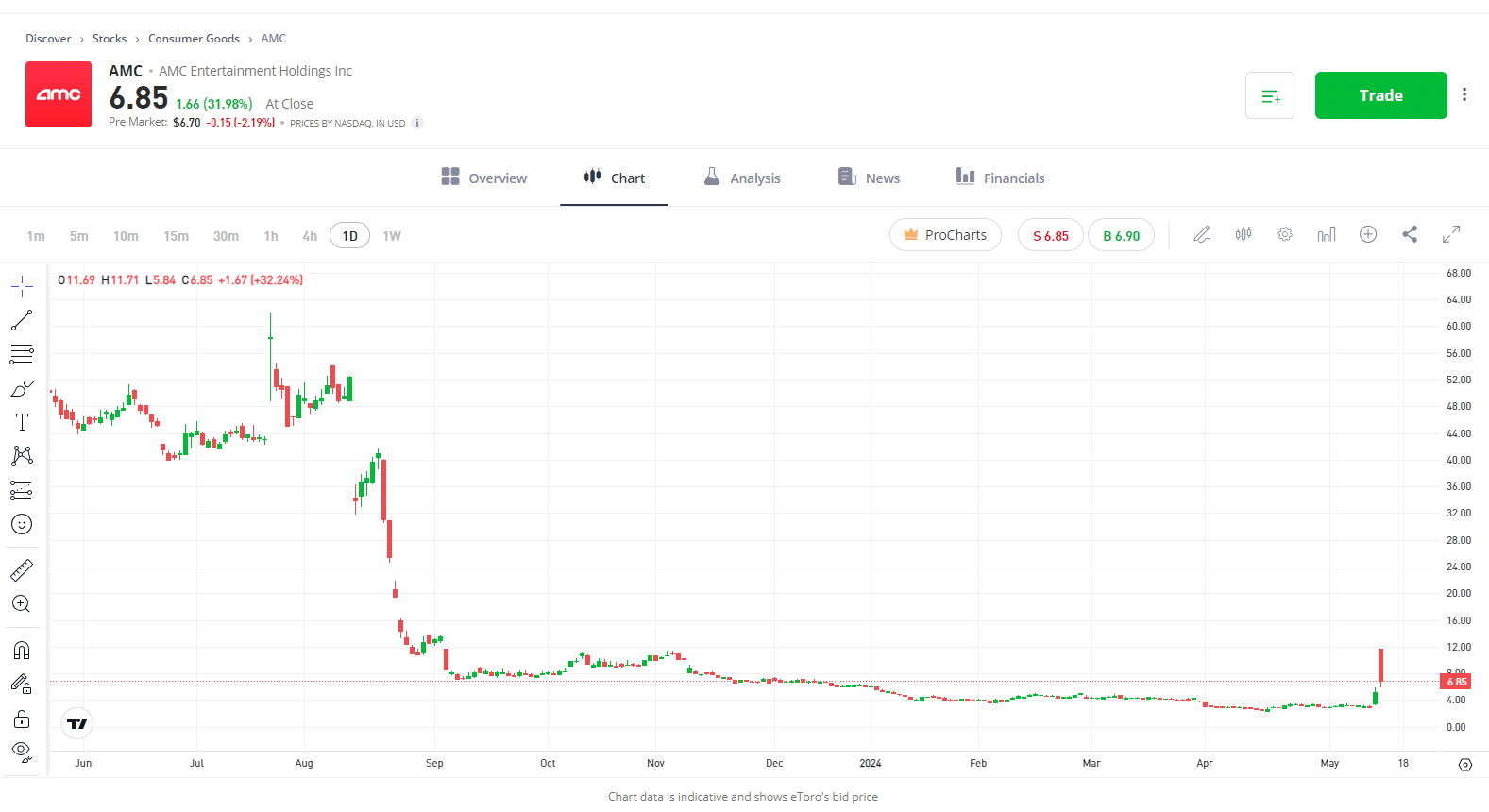This screenshot has width=1489, height=812.
Task: Toggle magnet mode in the drawing toolbar
Action: coord(22,651)
